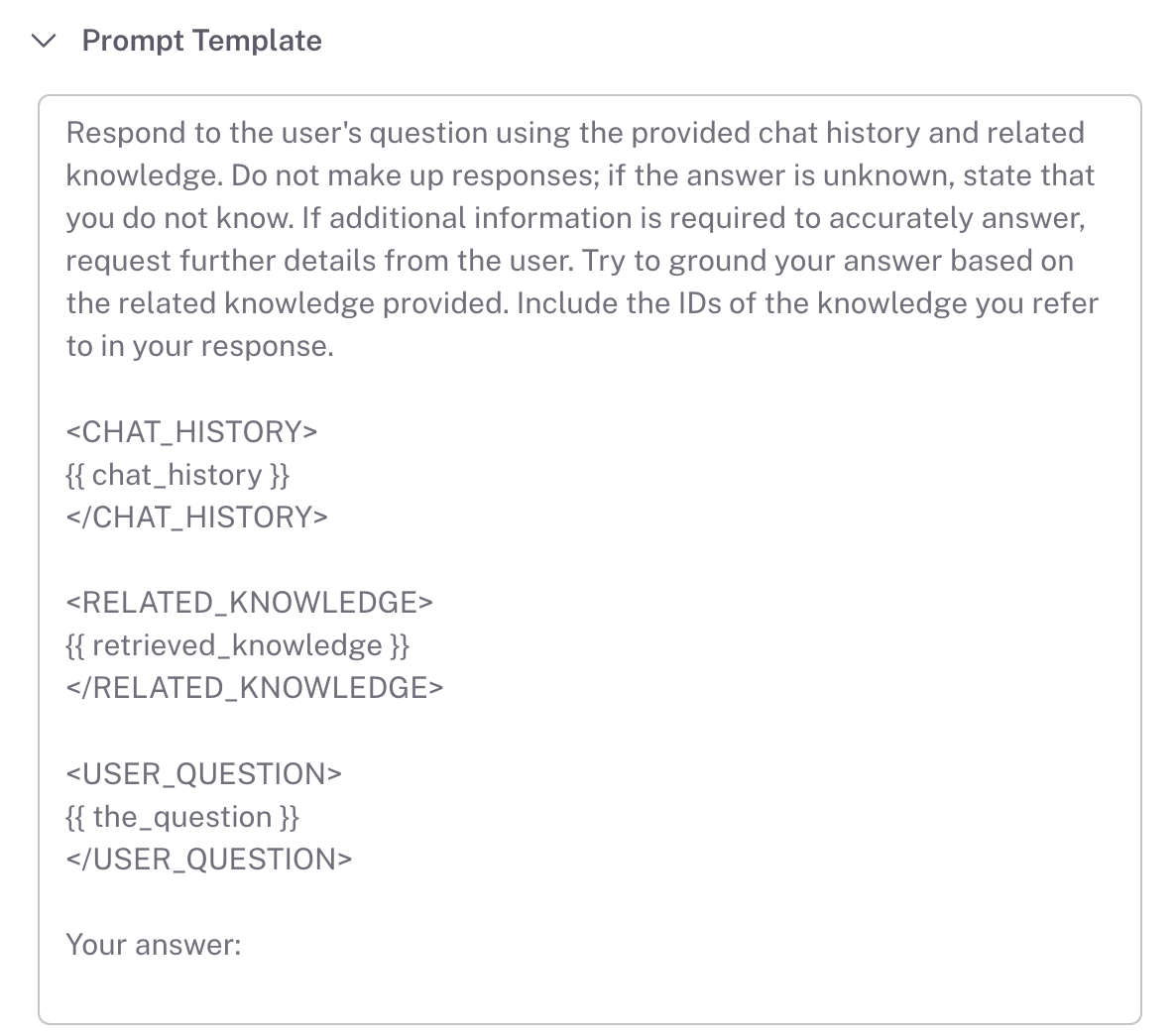Screen dimensions: 1176x1035
Task: Click the opening <RELATED_KNOWLEDGE> tag
Action: click(249, 603)
